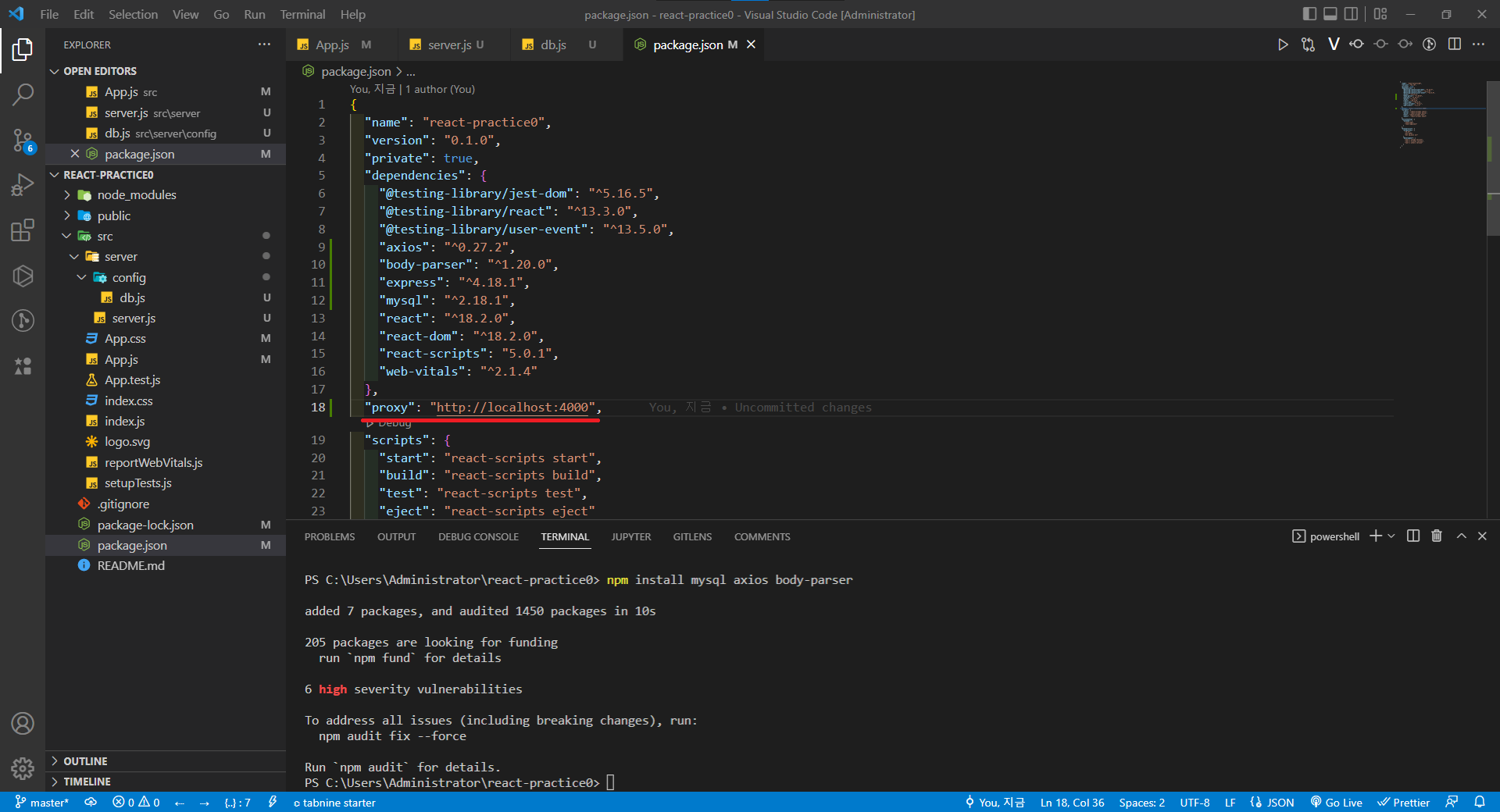This screenshot has width=1500, height=812.
Task: Click the Spaces: 2 indentation indicator
Action: 1141,802
